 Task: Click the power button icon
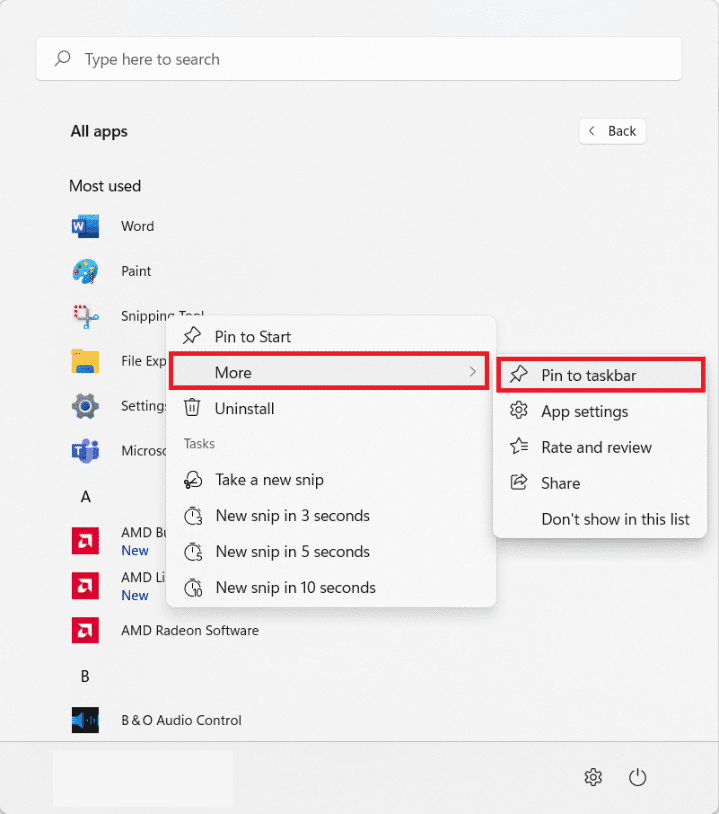(x=637, y=777)
